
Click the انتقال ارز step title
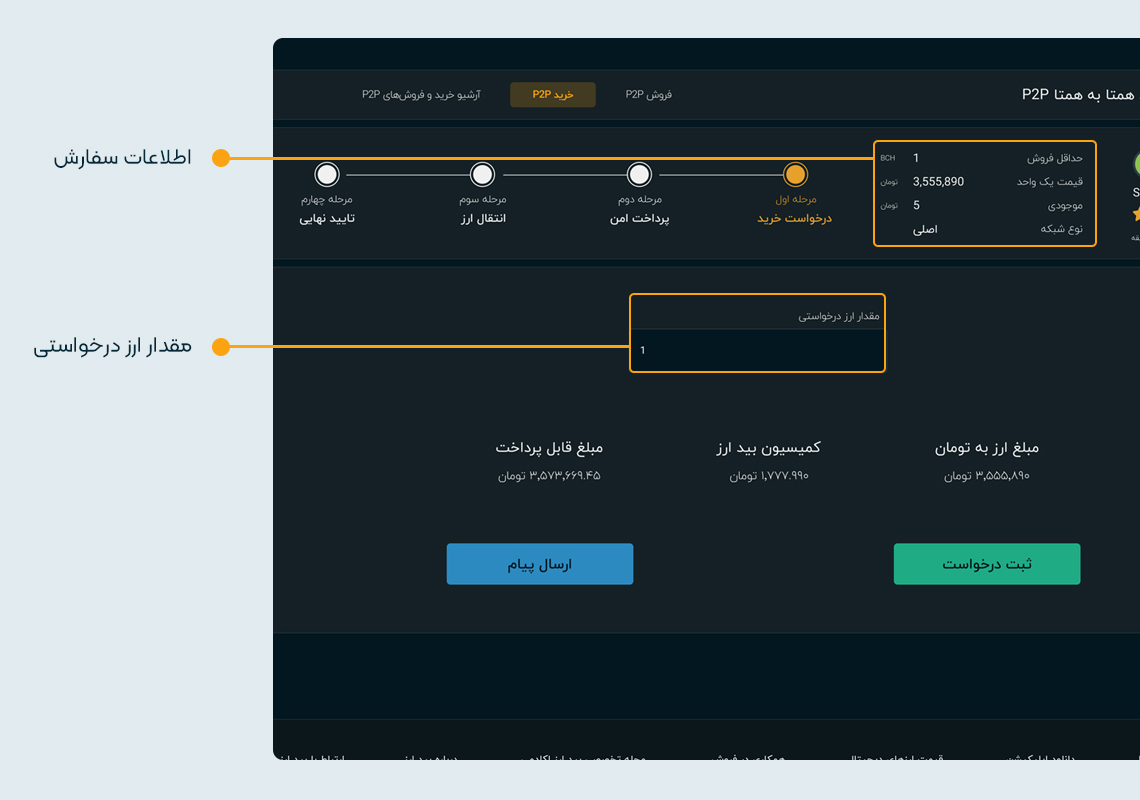(483, 218)
